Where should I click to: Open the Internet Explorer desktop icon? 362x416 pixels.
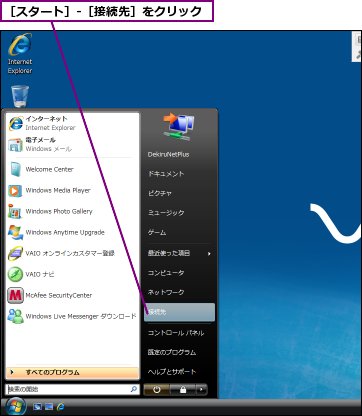coord(20,54)
